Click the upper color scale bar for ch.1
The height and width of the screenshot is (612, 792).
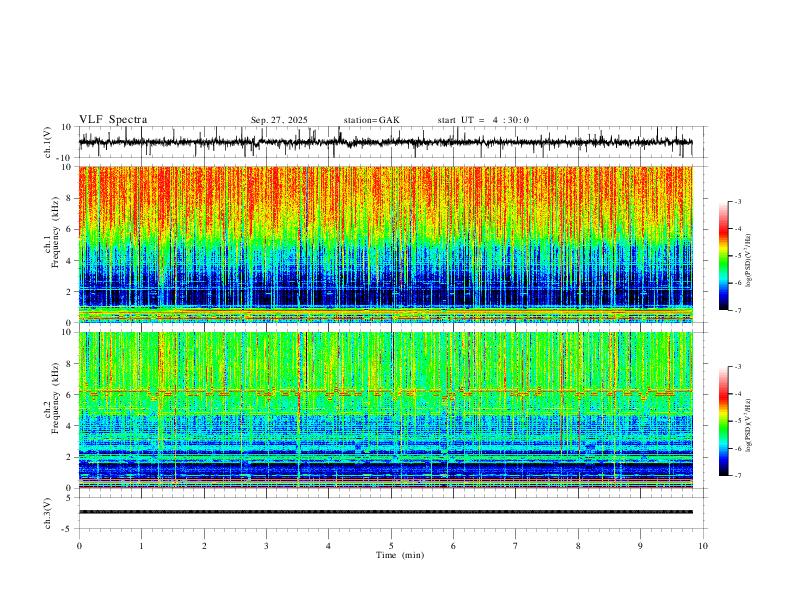point(724,256)
